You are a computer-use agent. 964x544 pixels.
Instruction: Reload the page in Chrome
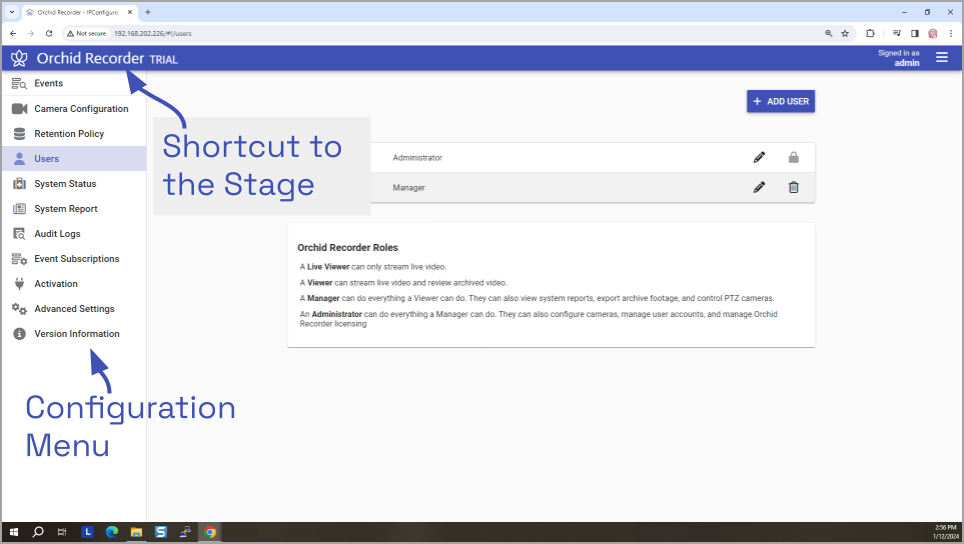49,33
